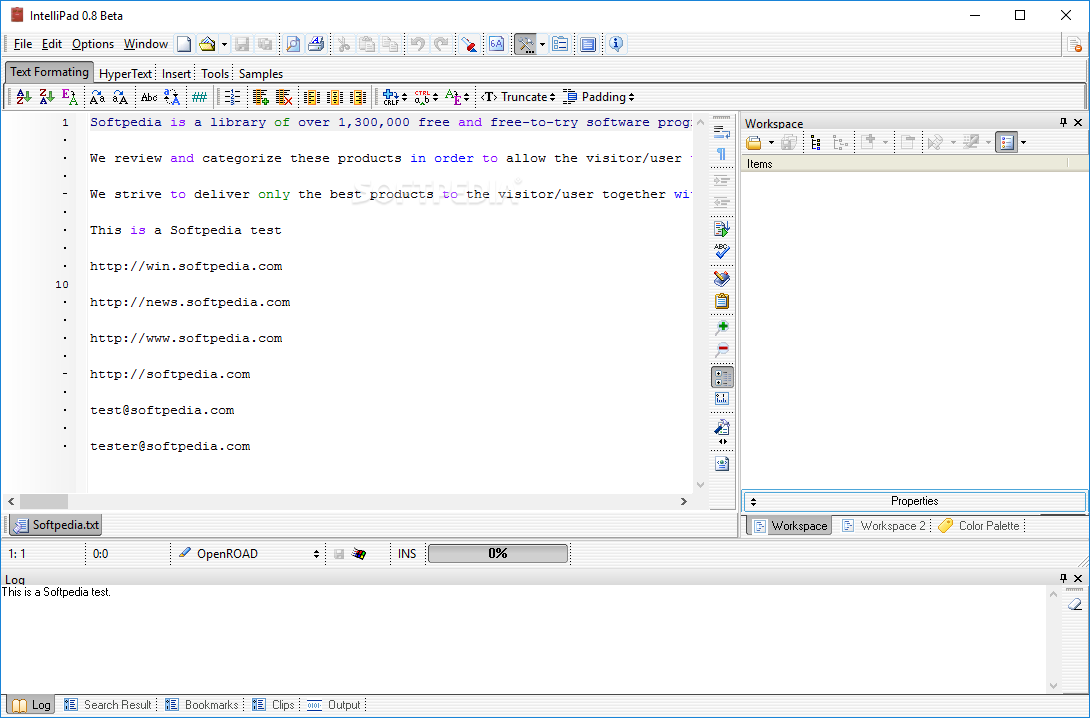The height and width of the screenshot is (718, 1090).
Task: Pin the Workspace panel
Action: point(1063,122)
